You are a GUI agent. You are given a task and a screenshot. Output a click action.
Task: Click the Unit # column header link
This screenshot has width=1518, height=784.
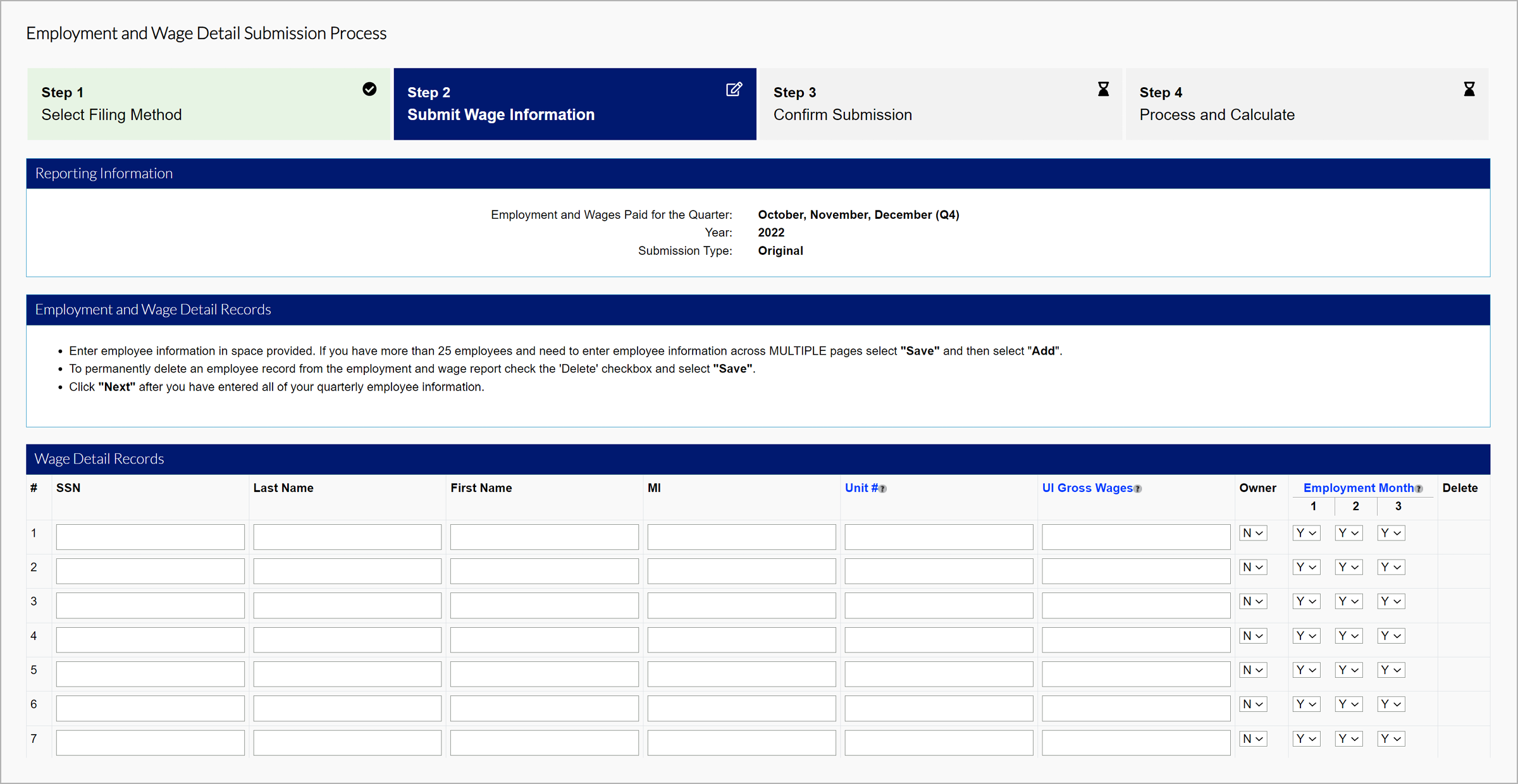coord(861,488)
